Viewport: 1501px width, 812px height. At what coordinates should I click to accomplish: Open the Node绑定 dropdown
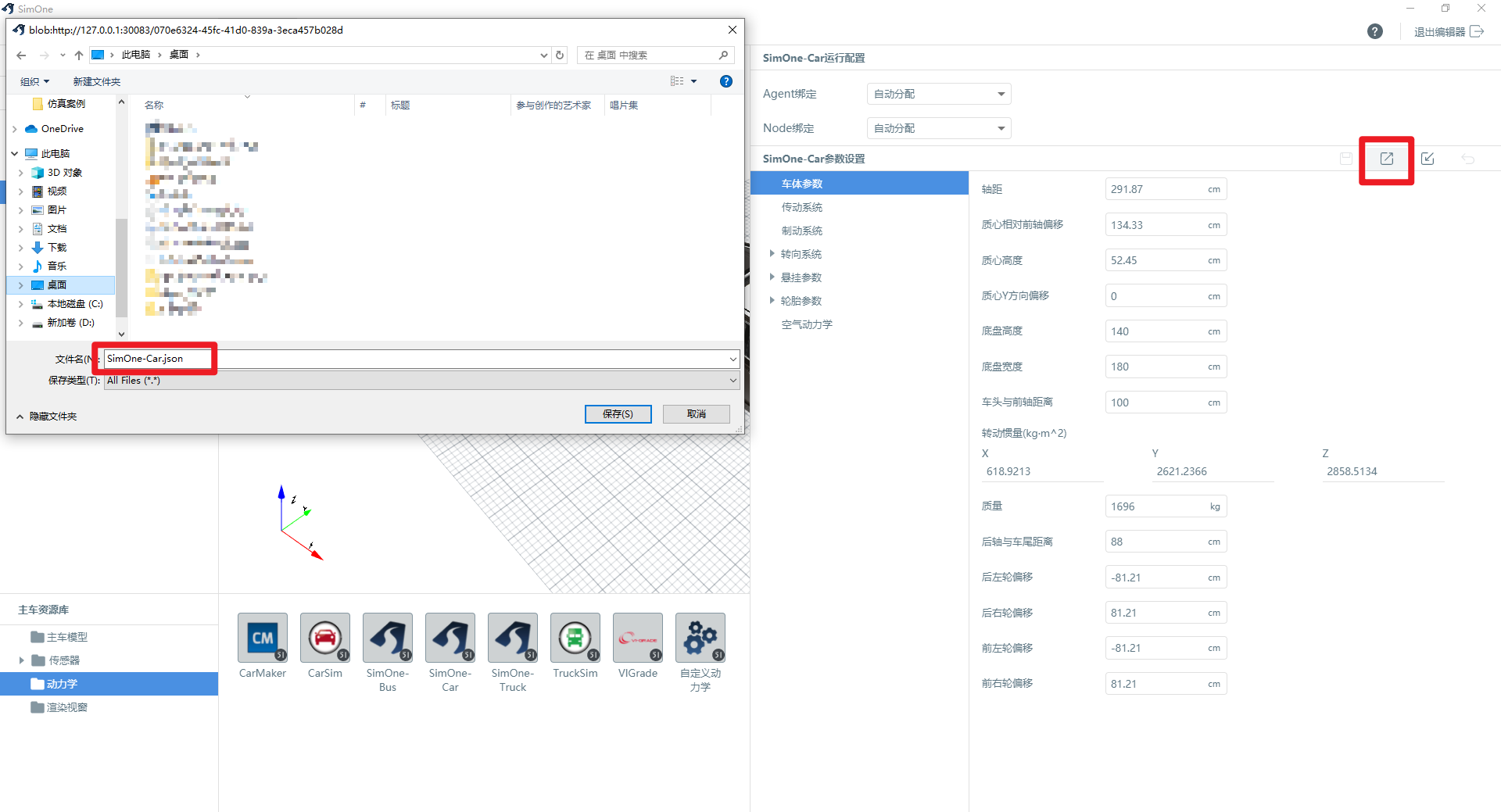(939, 128)
